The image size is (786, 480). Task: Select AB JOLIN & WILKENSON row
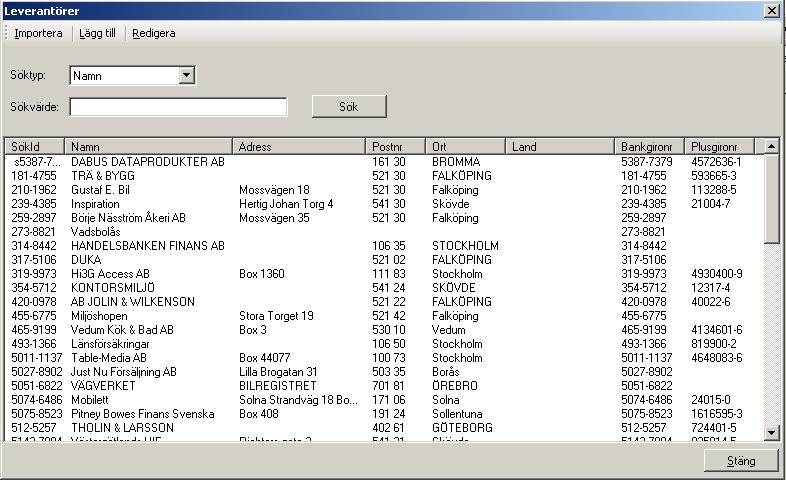[383, 302]
